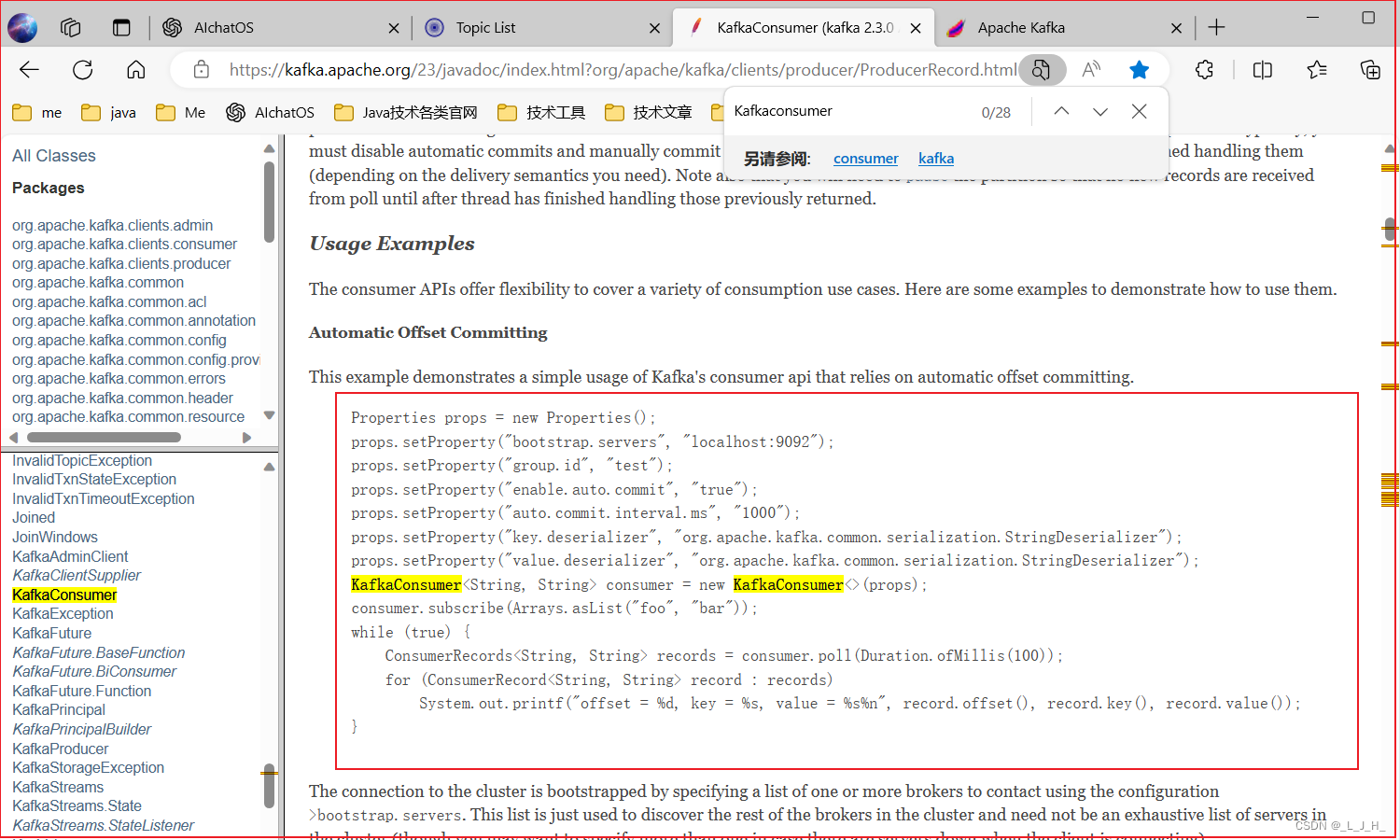
Task: Open the 'me' bookmarks folder
Action: (37, 113)
